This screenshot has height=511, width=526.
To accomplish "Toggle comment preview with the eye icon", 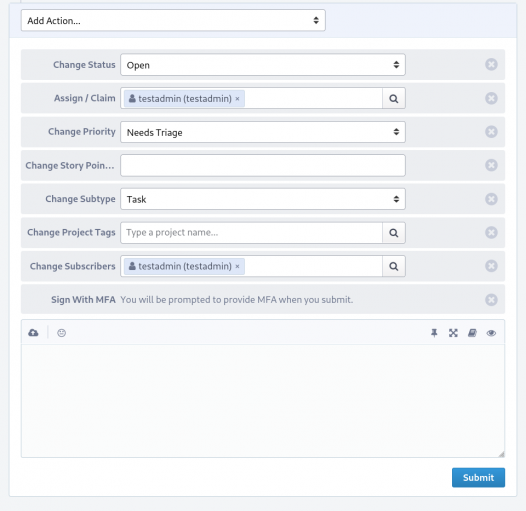I will [x=491, y=333].
